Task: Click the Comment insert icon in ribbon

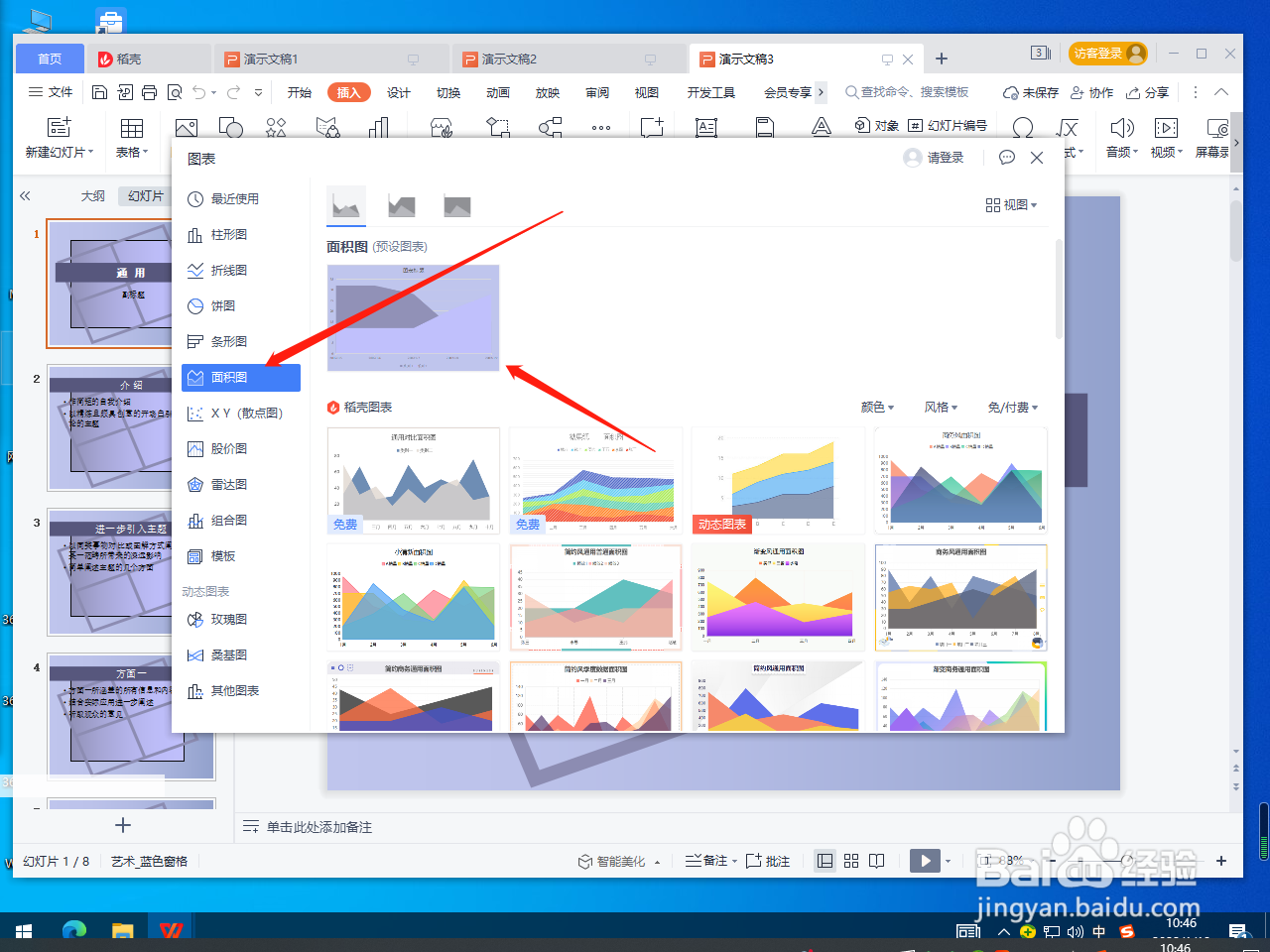Action: [652, 127]
